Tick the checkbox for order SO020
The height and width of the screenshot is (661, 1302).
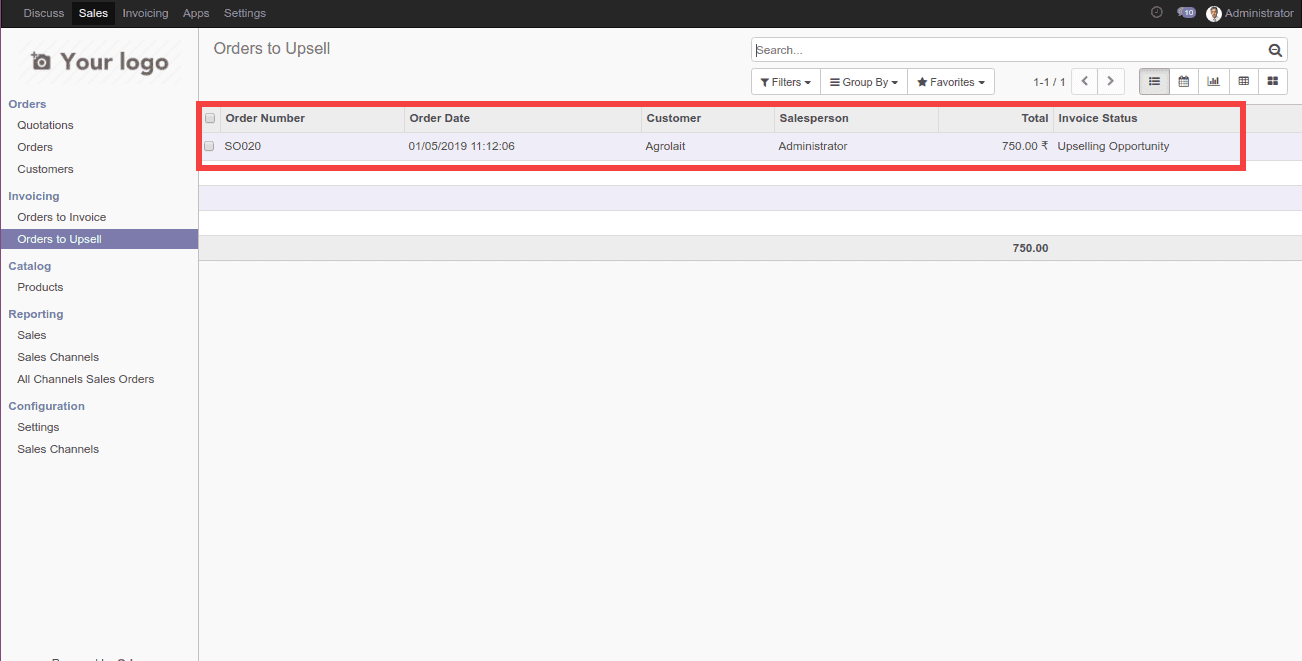(x=210, y=146)
